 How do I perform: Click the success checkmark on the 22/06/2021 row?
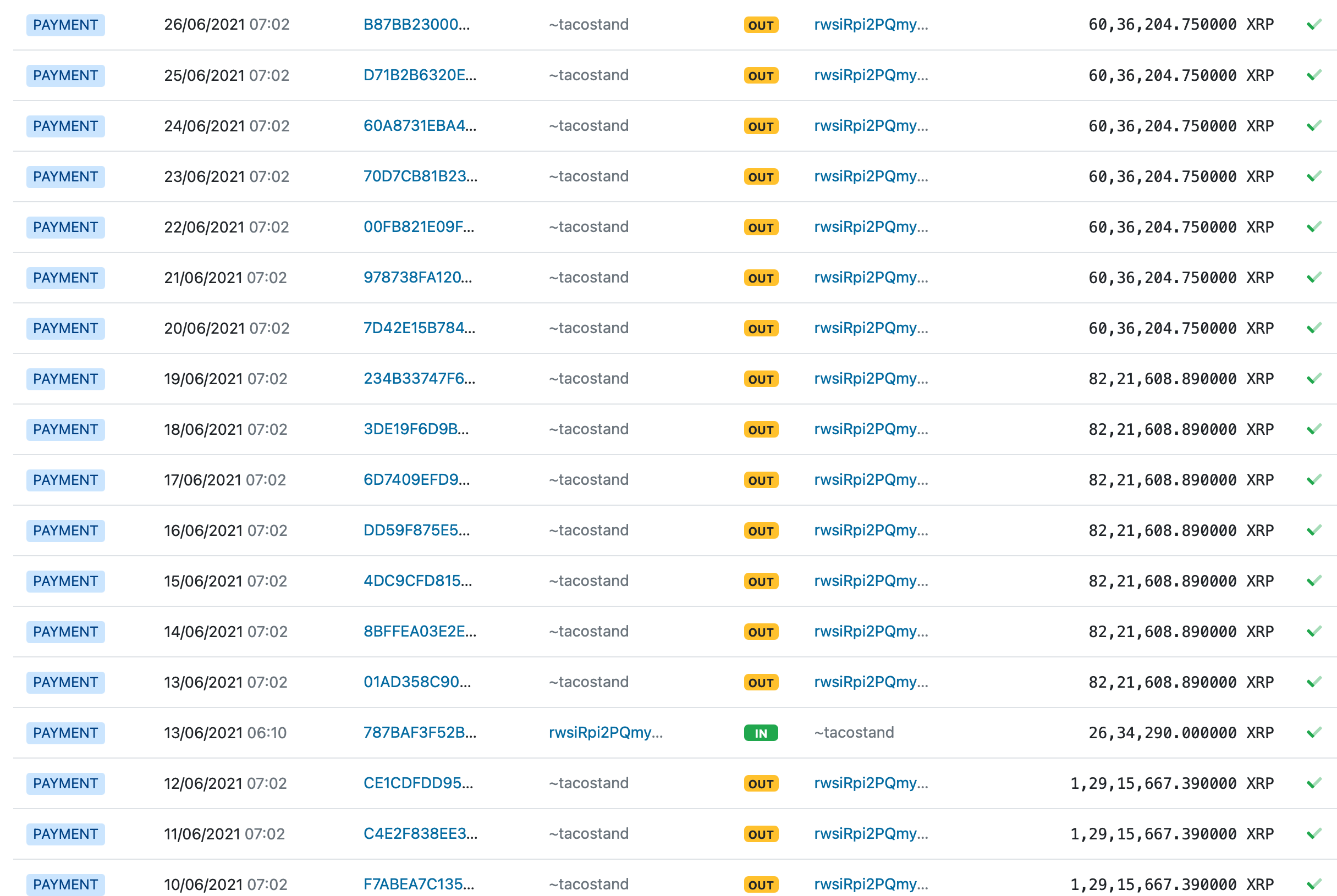click(1314, 227)
